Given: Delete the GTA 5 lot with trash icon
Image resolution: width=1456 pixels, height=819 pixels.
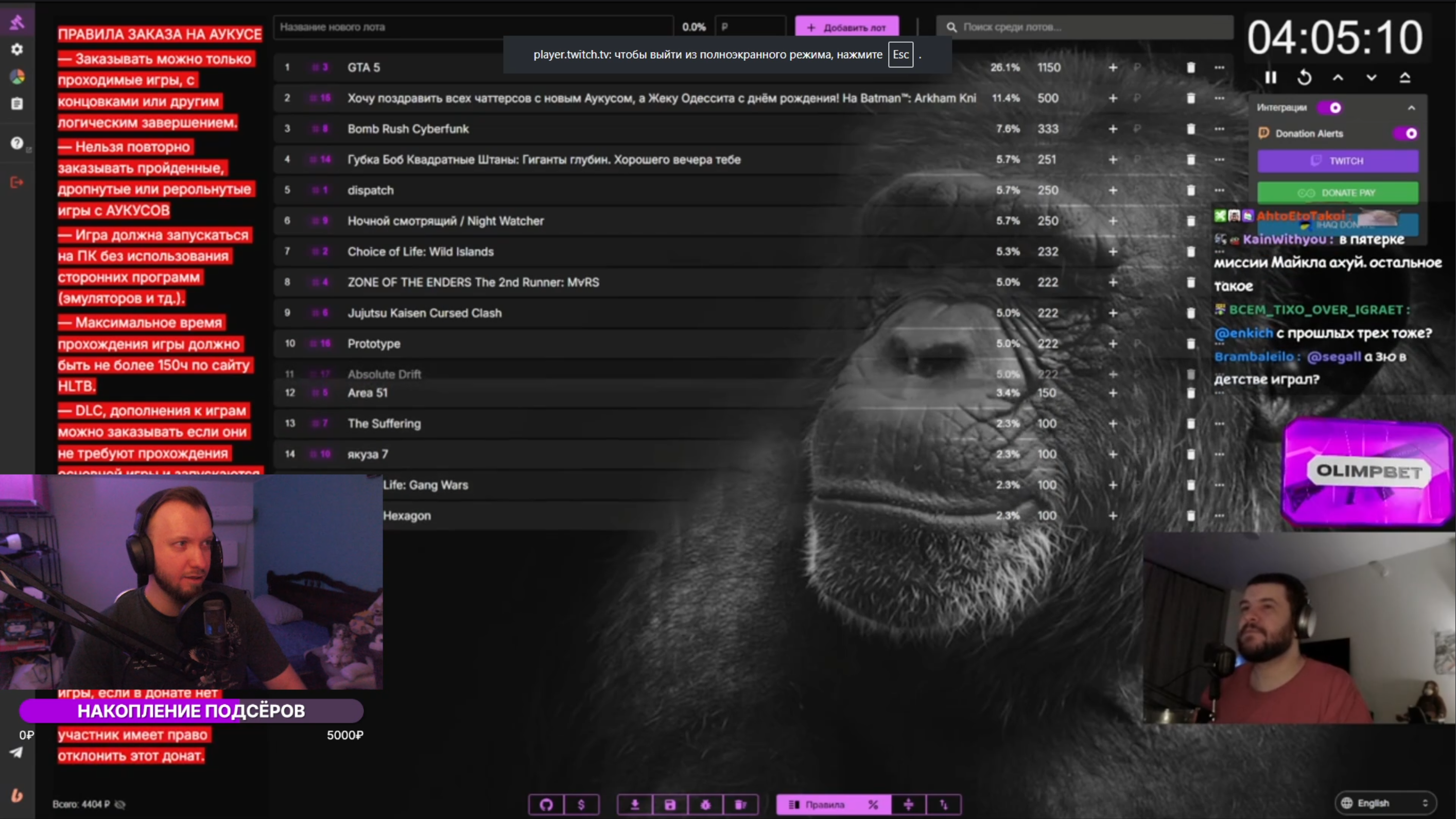Looking at the screenshot, I should coord(1191,67).
